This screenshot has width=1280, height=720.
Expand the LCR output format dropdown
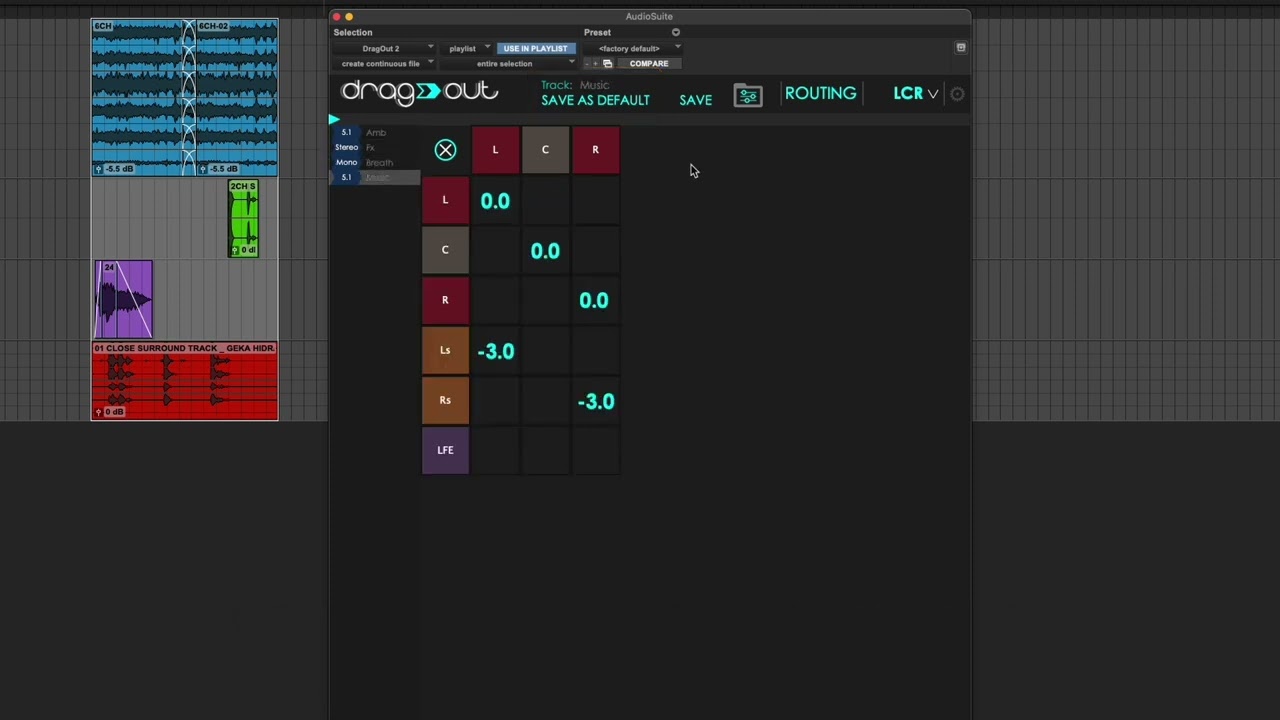[915, 93]
